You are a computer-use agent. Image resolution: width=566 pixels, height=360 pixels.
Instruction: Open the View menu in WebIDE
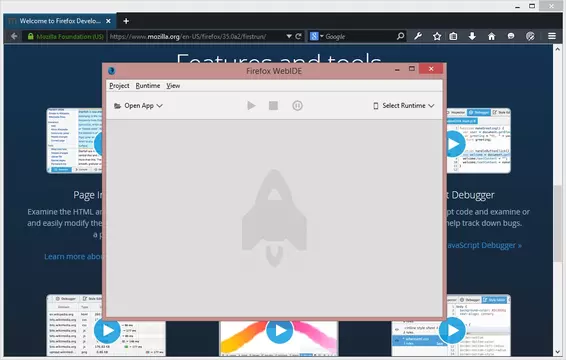click(x=173, y=86)
